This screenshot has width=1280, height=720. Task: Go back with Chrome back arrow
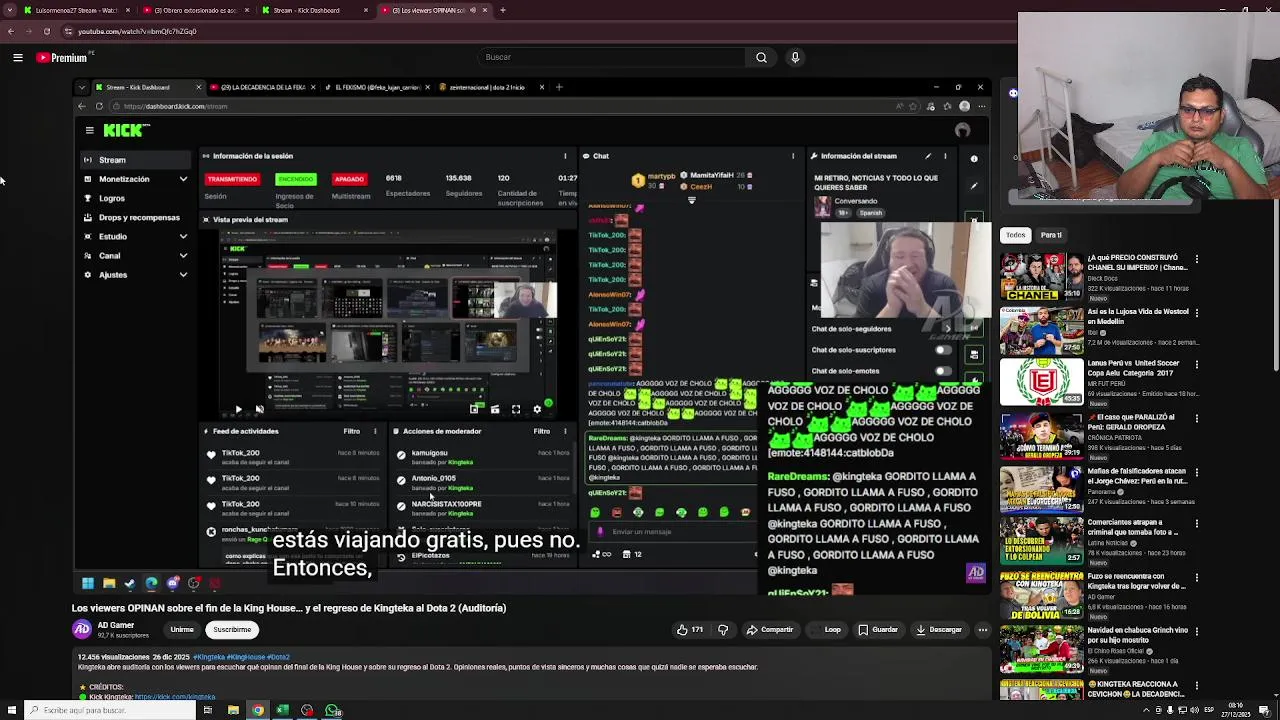tap(10, 31)
